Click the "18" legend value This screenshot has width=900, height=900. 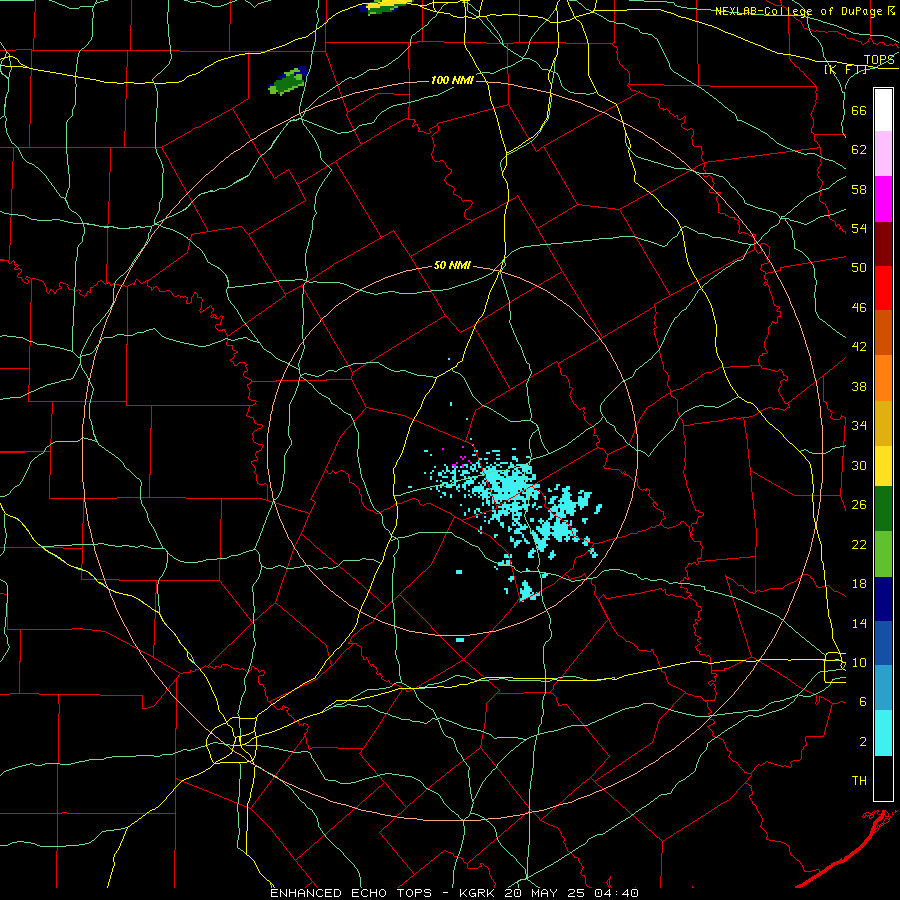point(859,584)
